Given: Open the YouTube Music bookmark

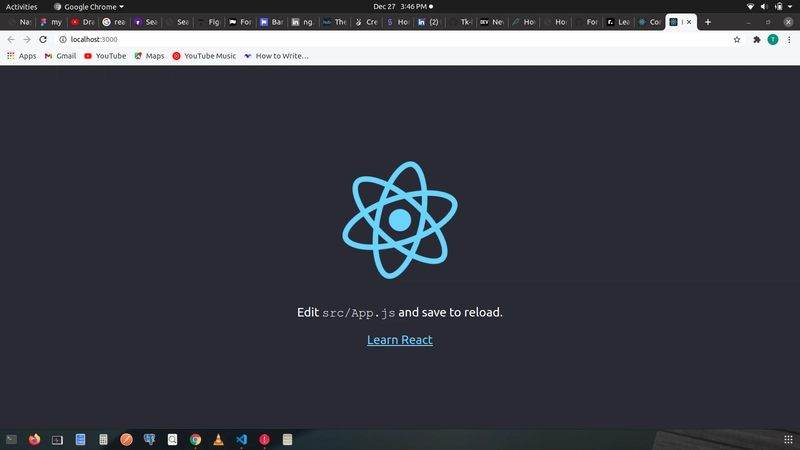Looking at the screenshot, I should point(204,56).
